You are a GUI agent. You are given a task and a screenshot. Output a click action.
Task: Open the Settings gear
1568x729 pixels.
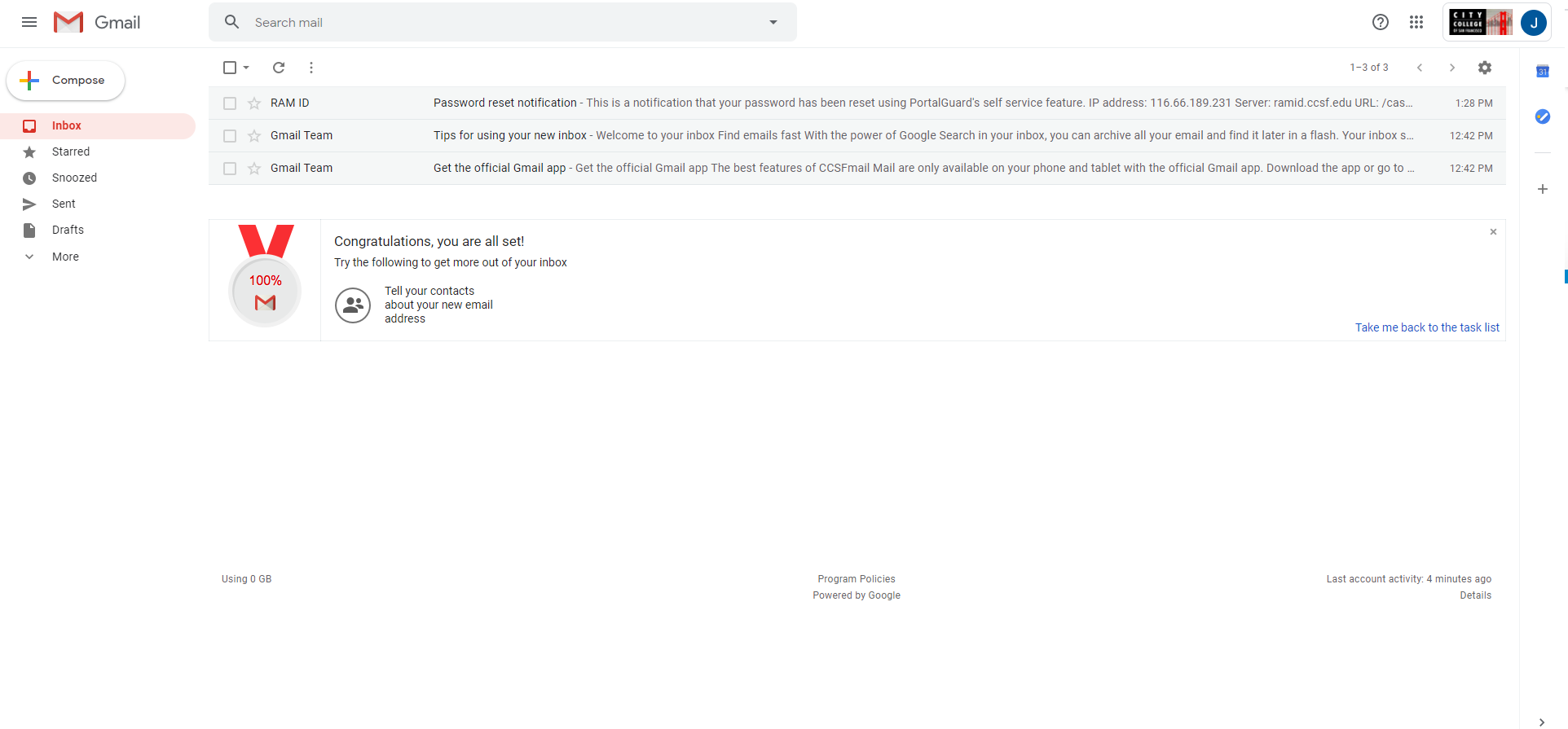[x=1485, y=68]
